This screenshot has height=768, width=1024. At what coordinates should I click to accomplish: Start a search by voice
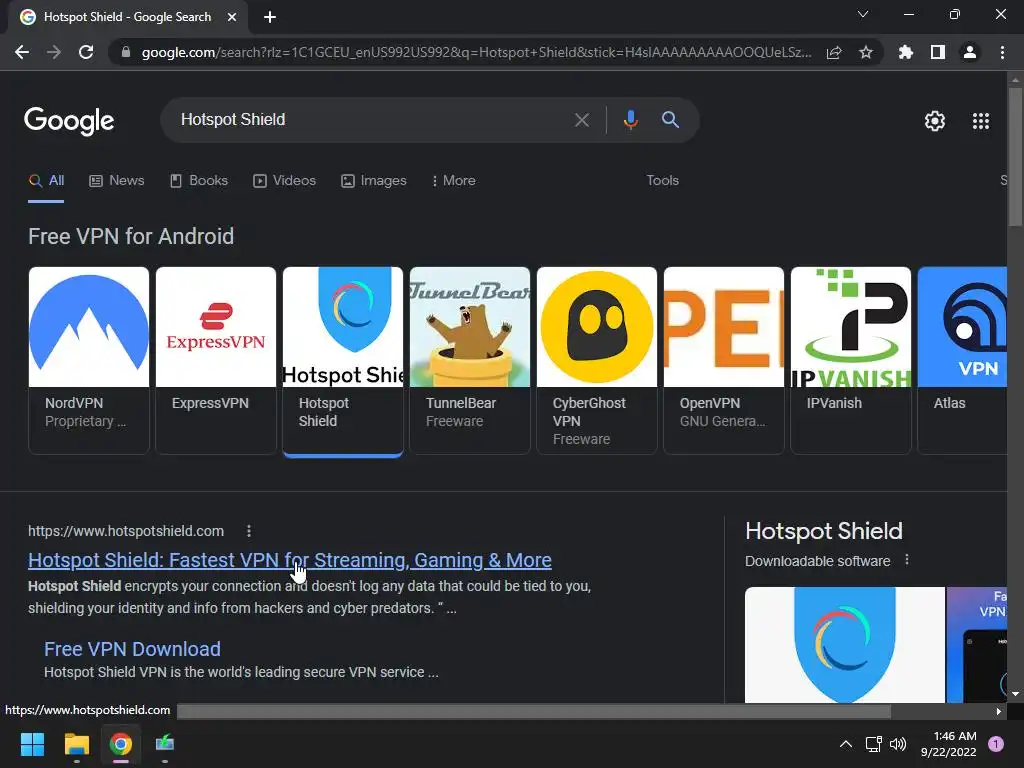(630, 120)
